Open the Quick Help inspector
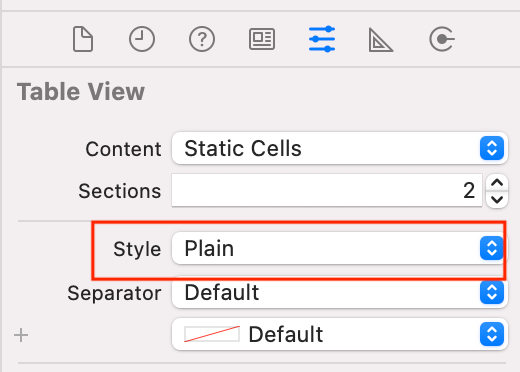This screenshot has height=372, width=520. [202, 39]
